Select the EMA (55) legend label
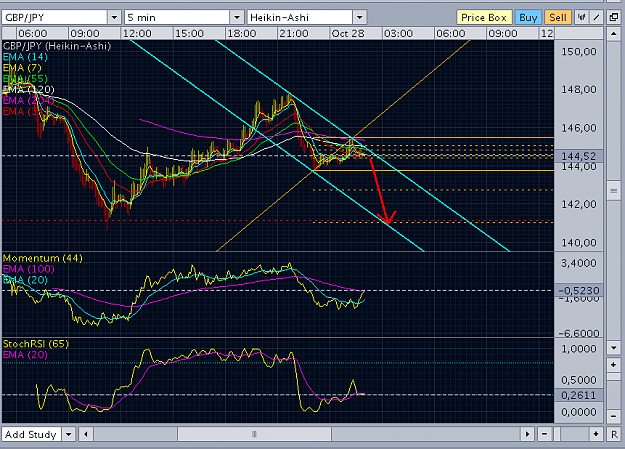 pyautogui.click(x=26, y=79)
